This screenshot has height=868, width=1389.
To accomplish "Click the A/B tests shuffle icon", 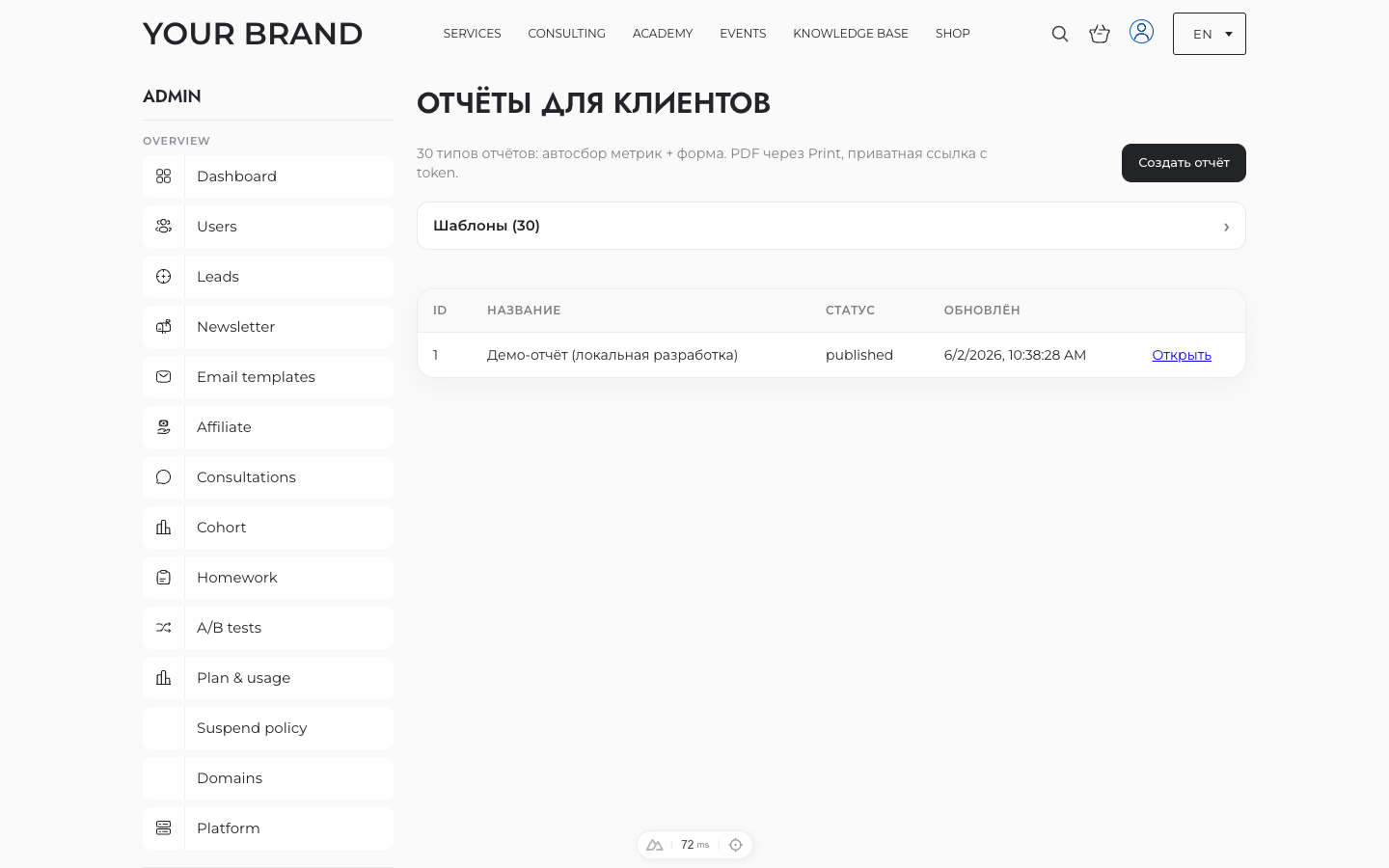I will [x=164, y=628].
